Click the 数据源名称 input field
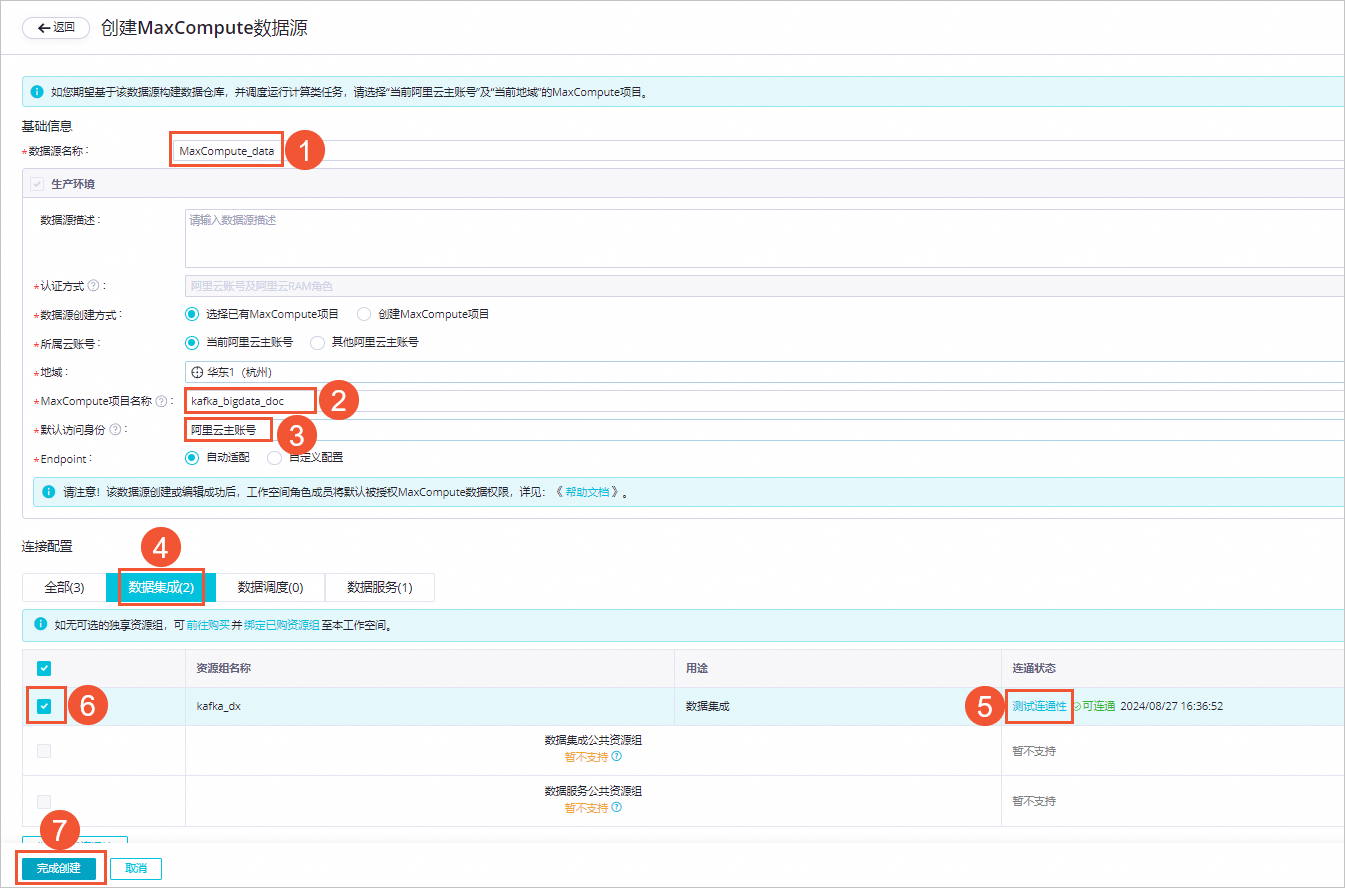The width and height of the screenshot is (1345, 888). click(x=757, y=151)
